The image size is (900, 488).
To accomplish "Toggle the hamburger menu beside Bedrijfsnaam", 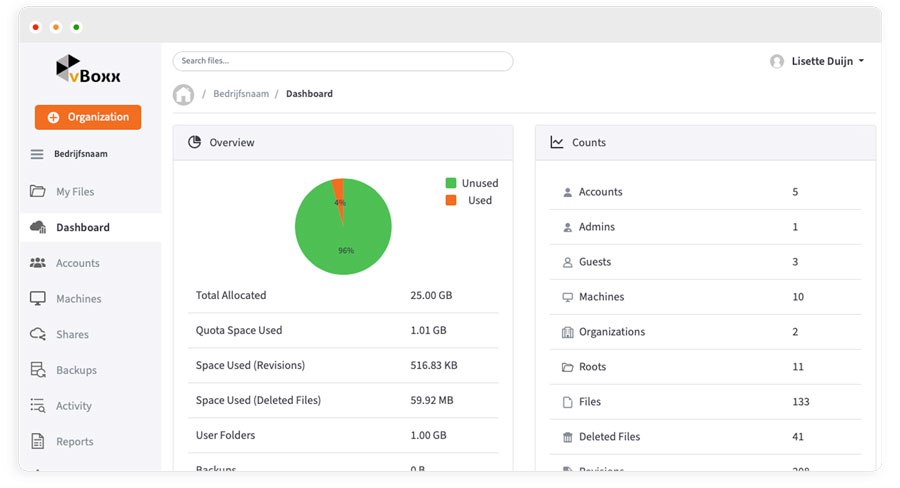I will pos(37,154).
